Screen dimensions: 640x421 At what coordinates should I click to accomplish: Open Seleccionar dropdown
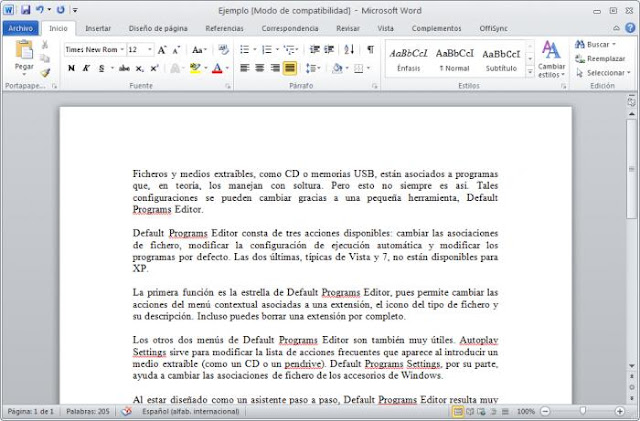point(603,73)
